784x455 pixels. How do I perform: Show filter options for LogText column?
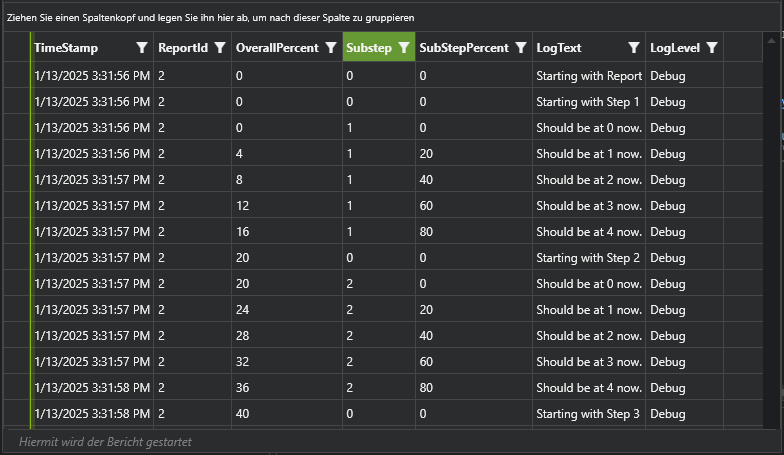pos(633,48)
